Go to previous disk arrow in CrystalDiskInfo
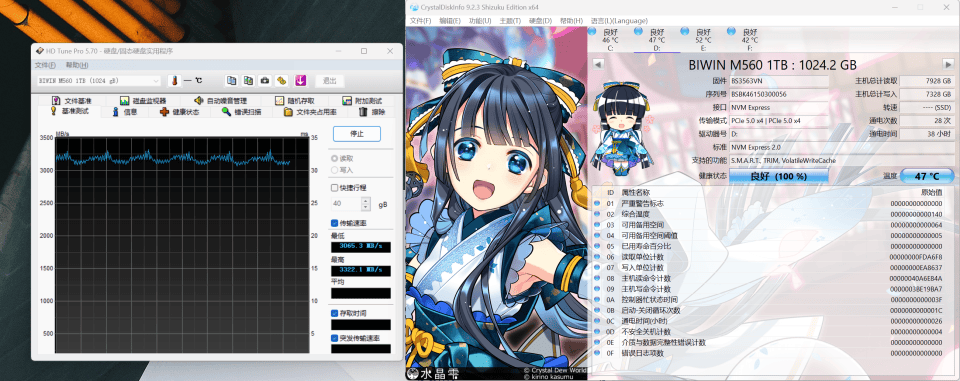This screenshot has height=381, width=960. click(598, 64)
